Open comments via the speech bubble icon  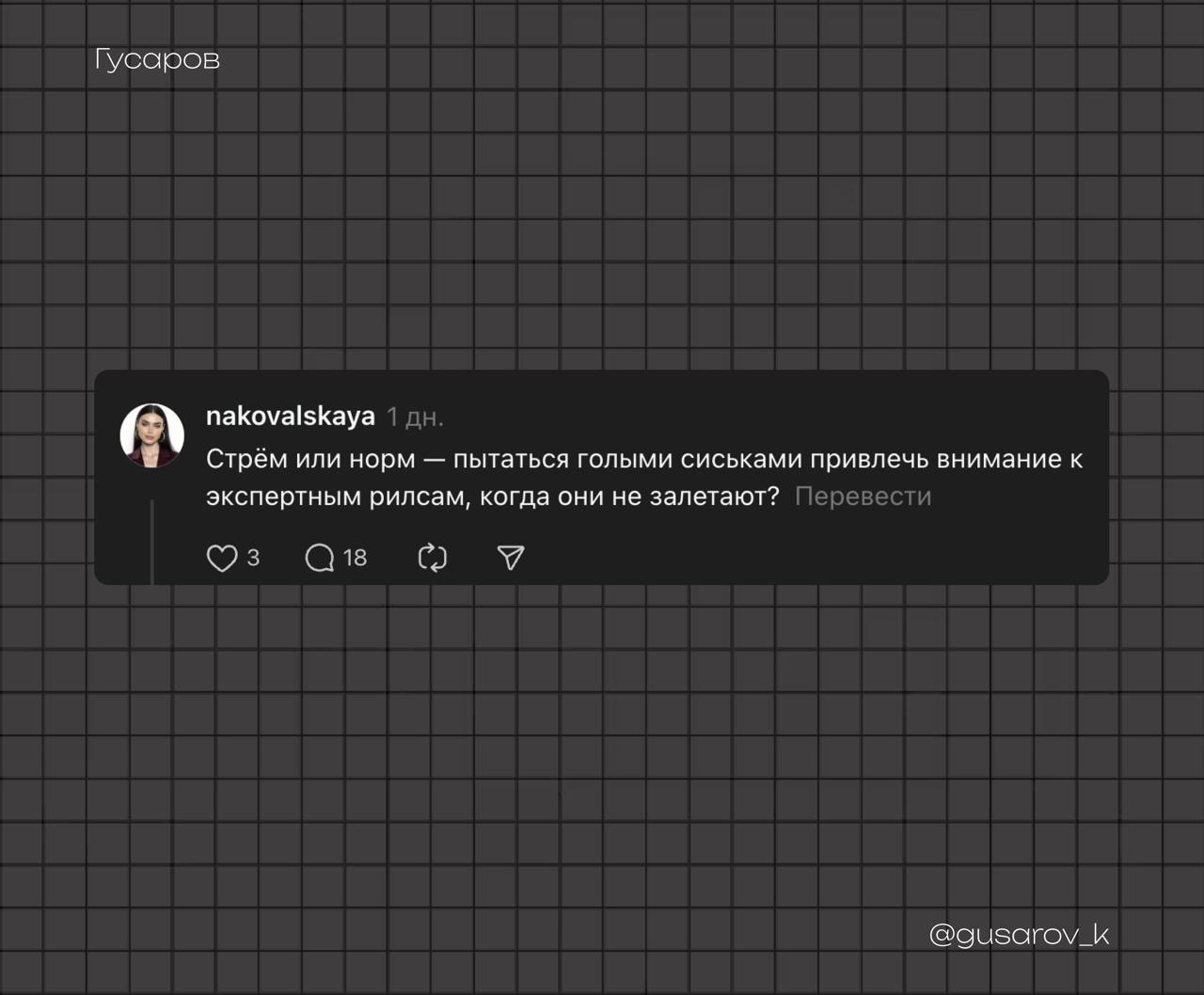(x=320, y=558)
